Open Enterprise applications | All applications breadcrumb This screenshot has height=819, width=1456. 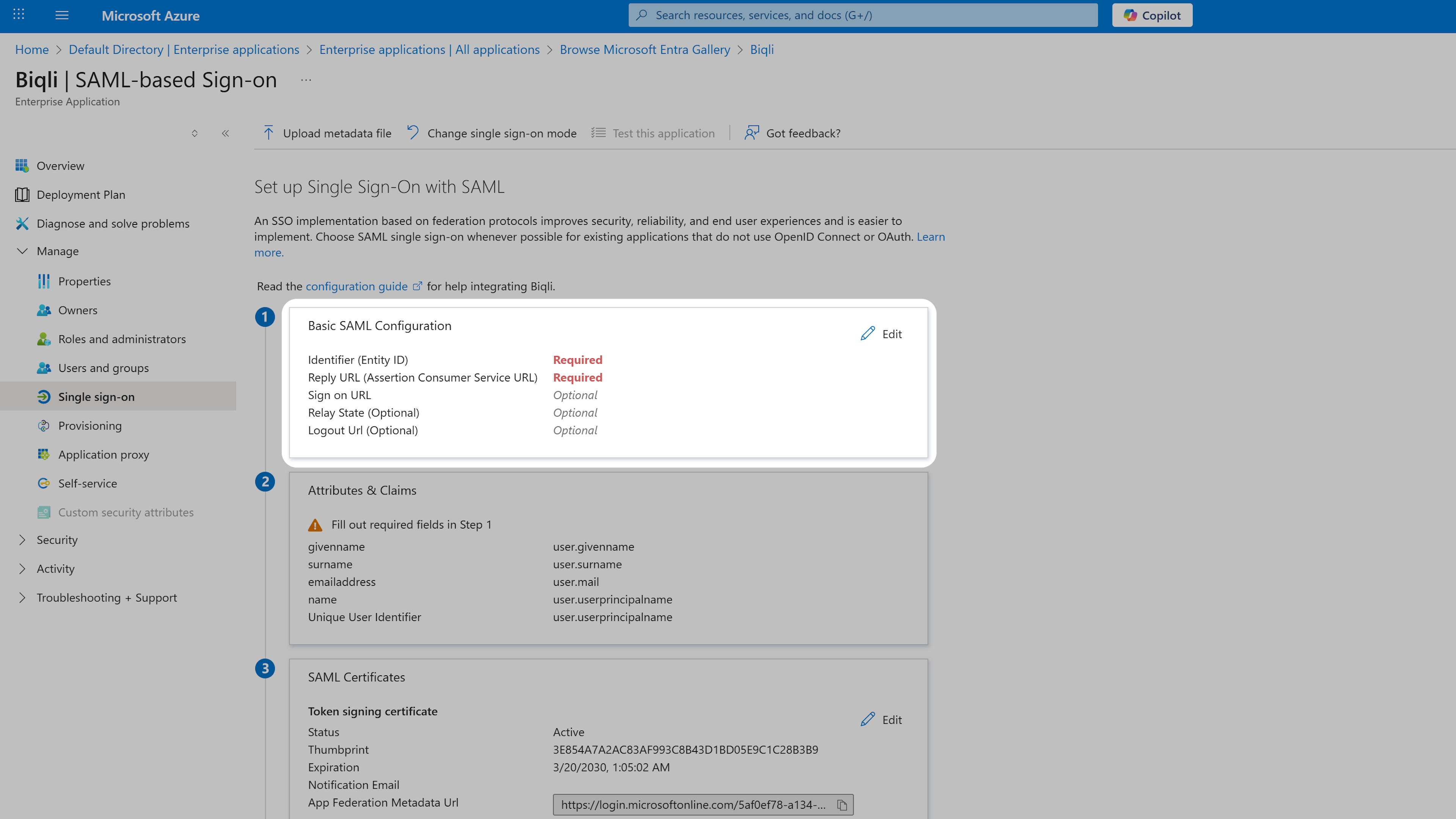(x=429, y=49)
